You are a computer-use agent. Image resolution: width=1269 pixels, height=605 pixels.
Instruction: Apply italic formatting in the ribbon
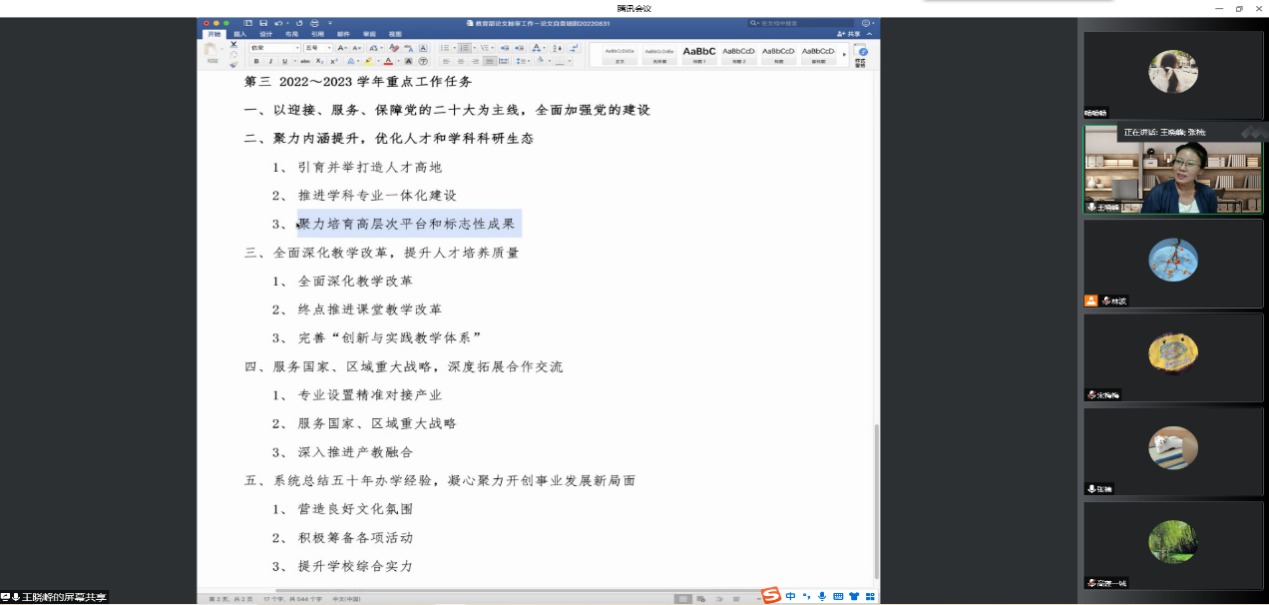click(x=270, y=61)
